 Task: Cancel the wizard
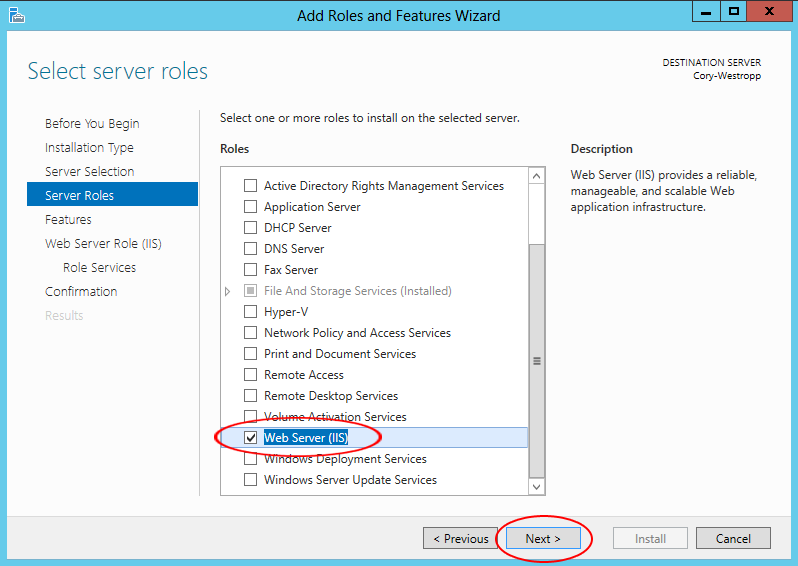click(x=733, y=539)
